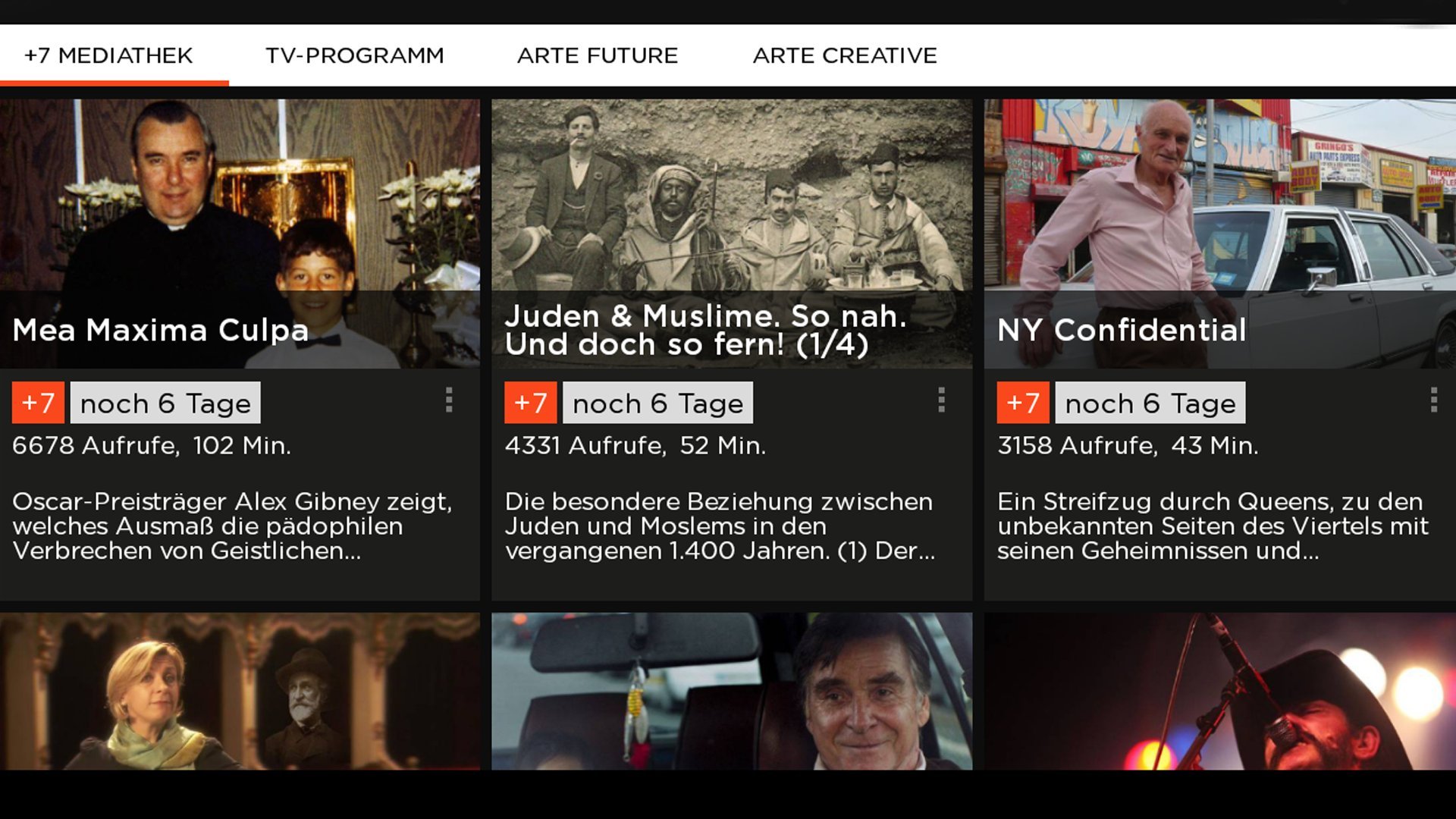Click +7 badge on Mea Maxima Culpa
This screenshot has width=1456, height=819.
[38, 403]
